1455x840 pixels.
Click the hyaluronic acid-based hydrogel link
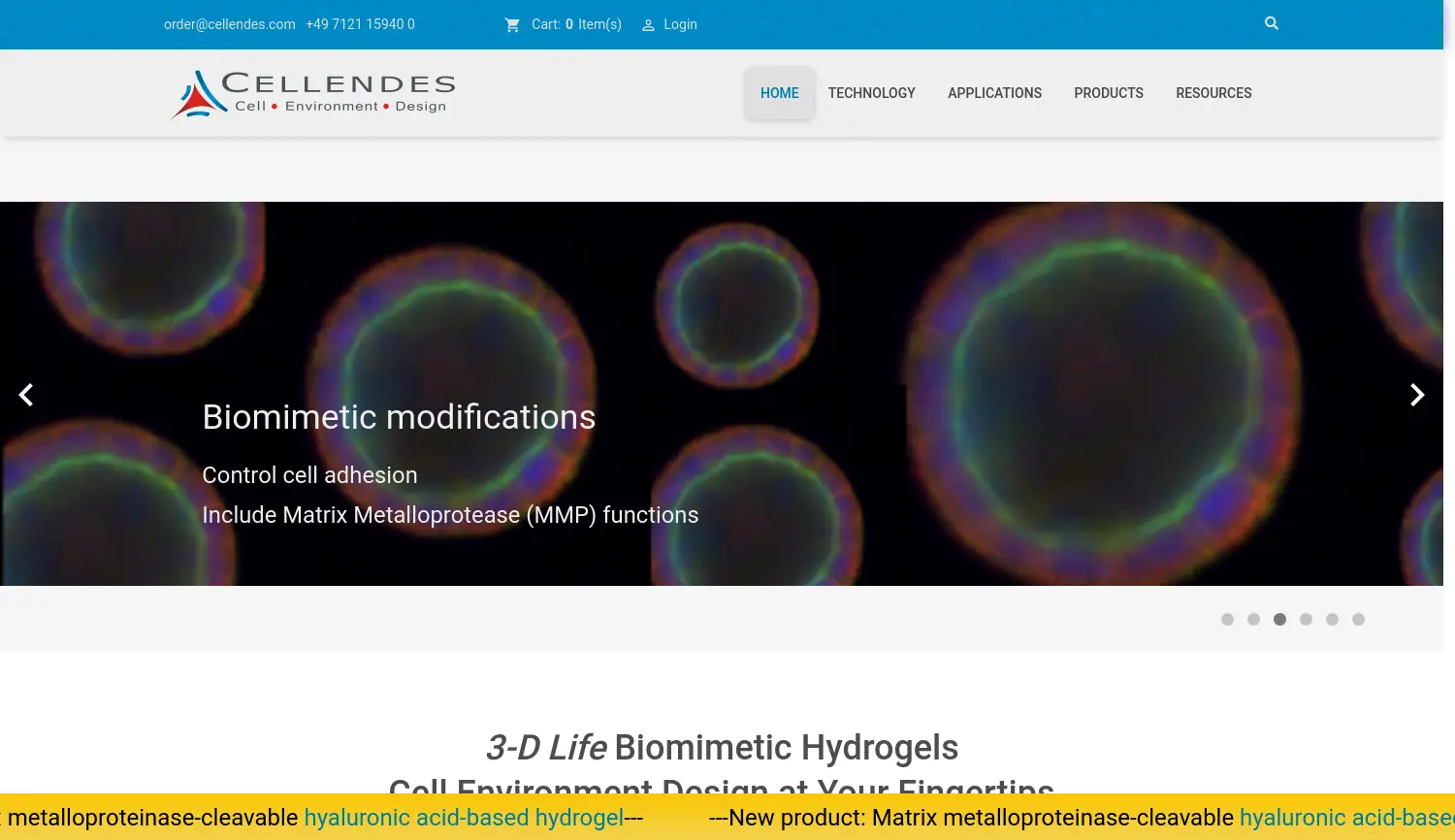(x=466, y=818)
